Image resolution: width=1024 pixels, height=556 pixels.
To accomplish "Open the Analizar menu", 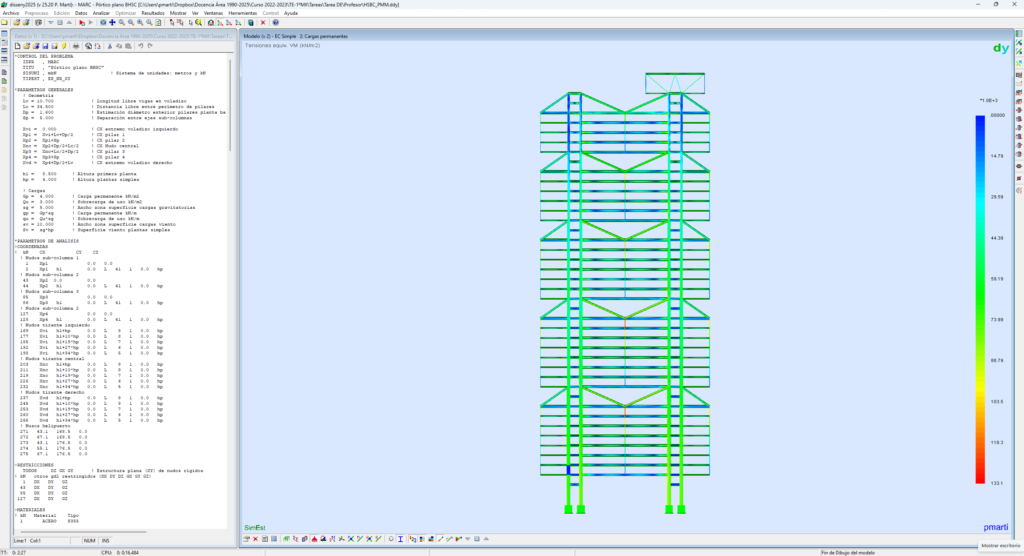I will (101, 13).
